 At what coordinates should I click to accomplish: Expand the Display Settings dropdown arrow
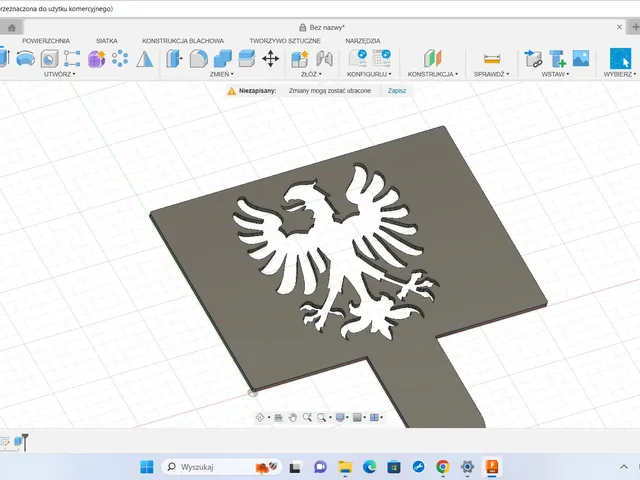point(347,418)
